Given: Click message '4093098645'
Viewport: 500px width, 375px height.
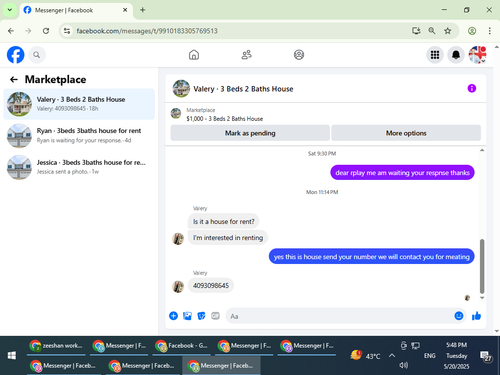Looking at the screenshot, I should tap(211, 286).
